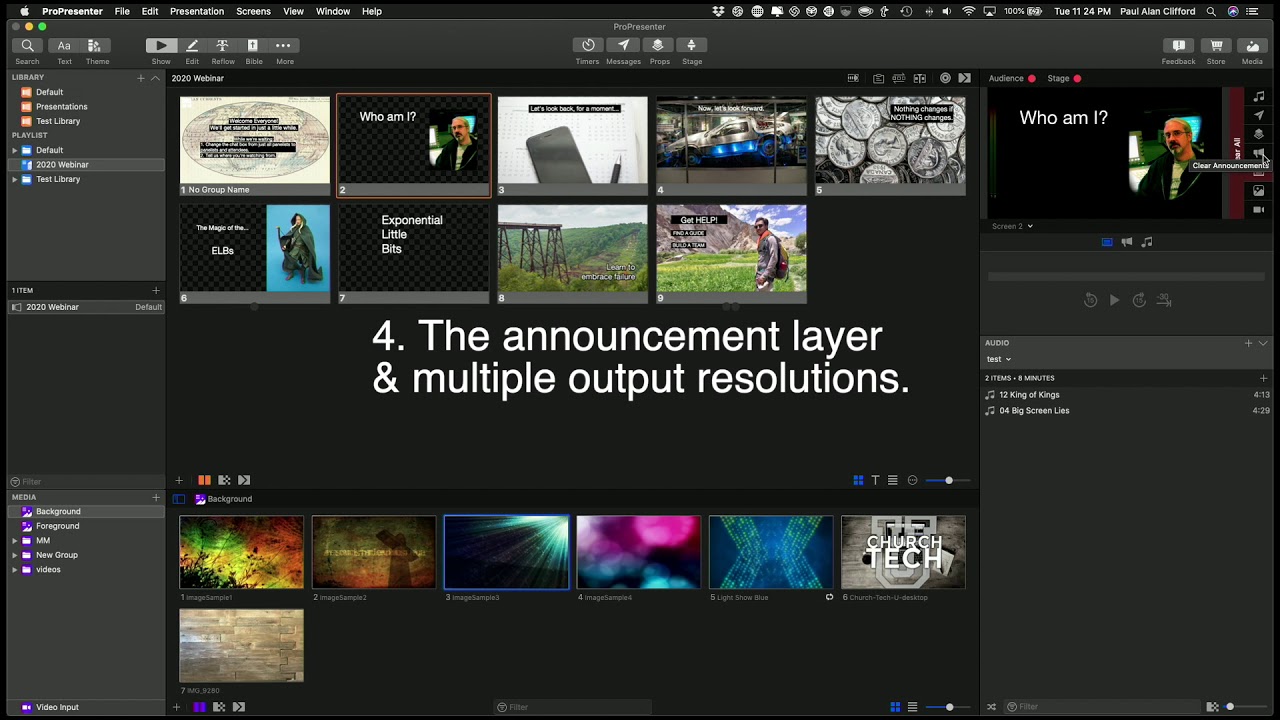The image size is (1280, 720).
Task: Click the Clear Announcements megaphone icon
Action: (x=1259, y=153)
